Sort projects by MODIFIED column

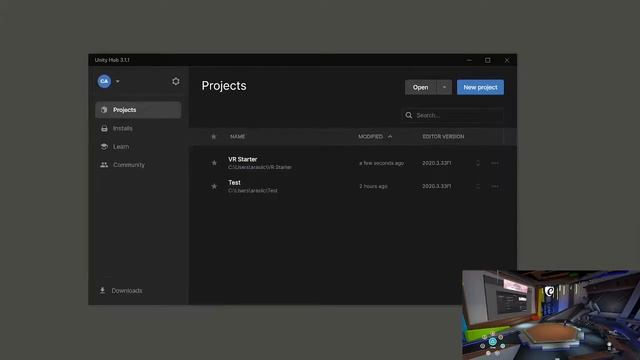pyautogui.click(x=371, y=137)
